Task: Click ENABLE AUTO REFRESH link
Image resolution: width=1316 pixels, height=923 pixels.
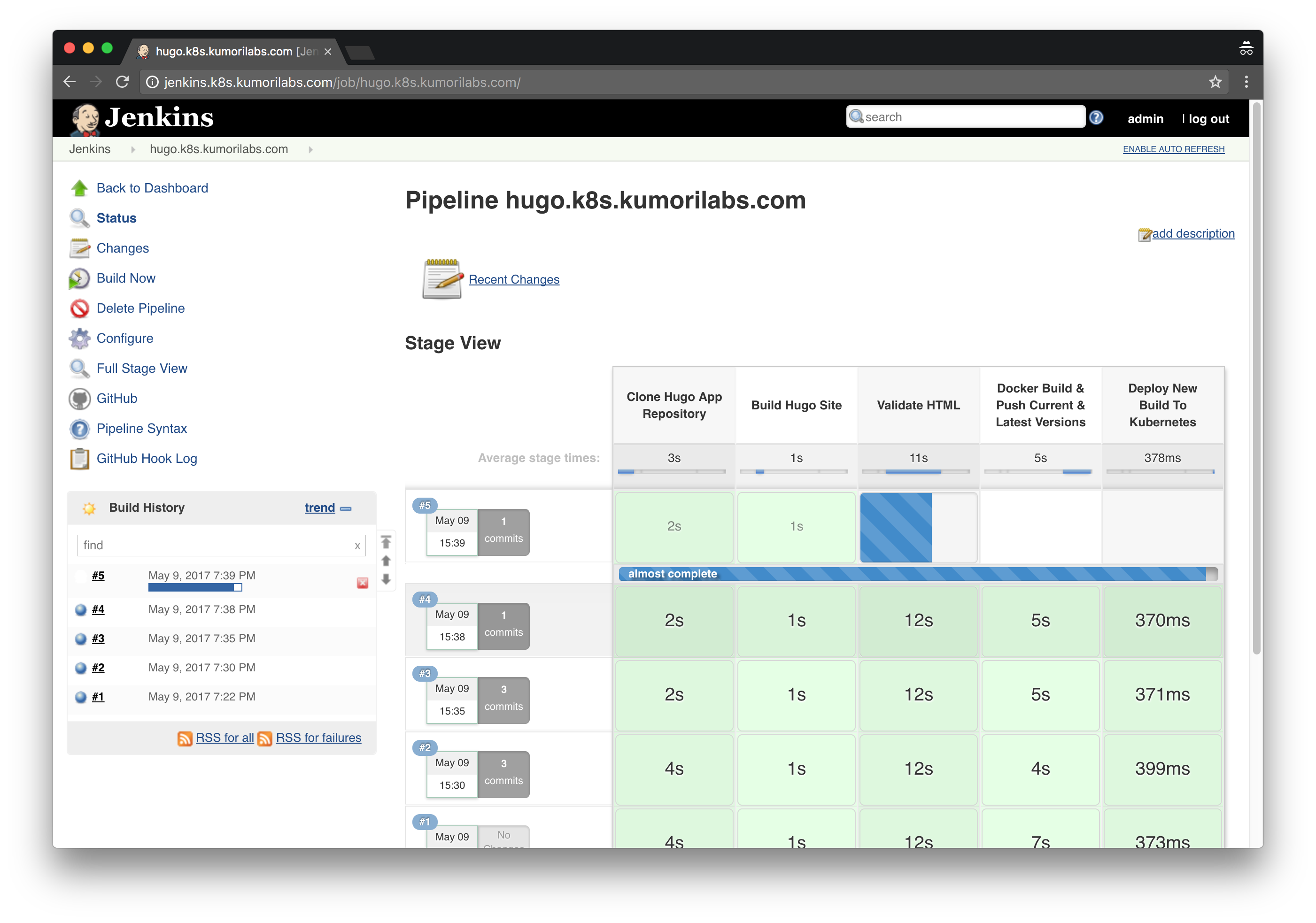Action: point(1173,149)
